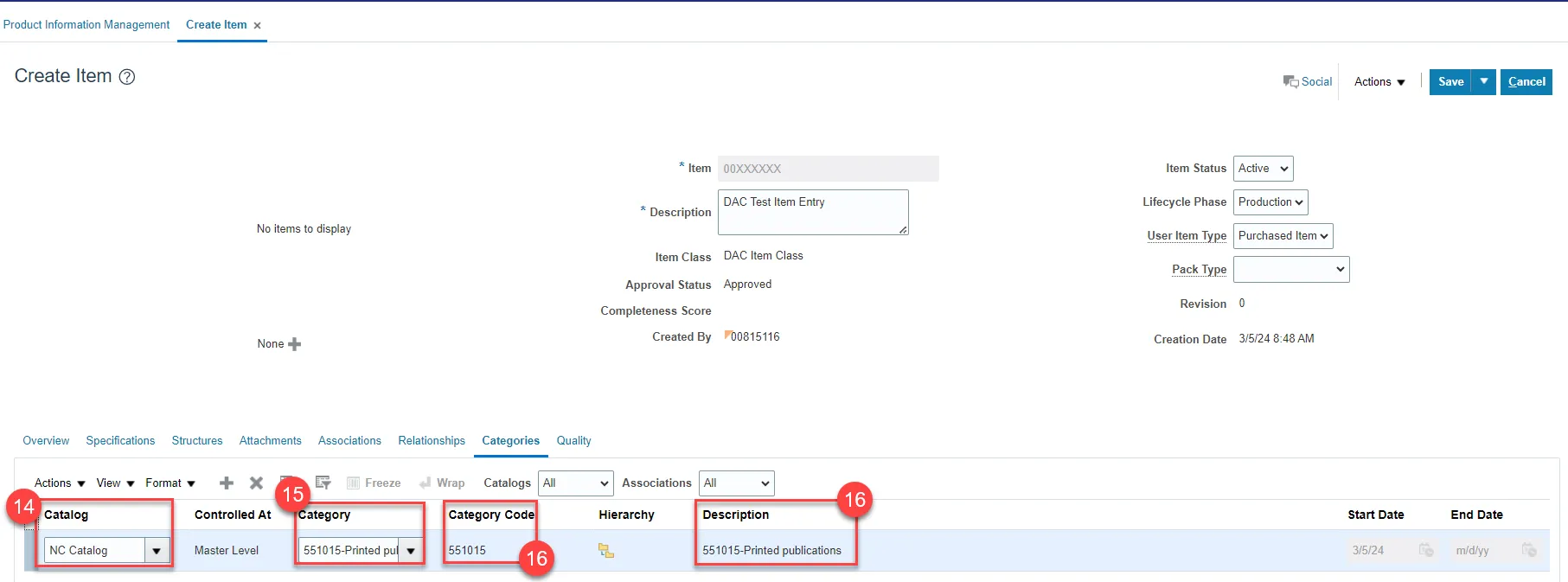Click the hierarchy icon in the category row
Viewport: 1568px width, 582px height.
pos(606,551)
